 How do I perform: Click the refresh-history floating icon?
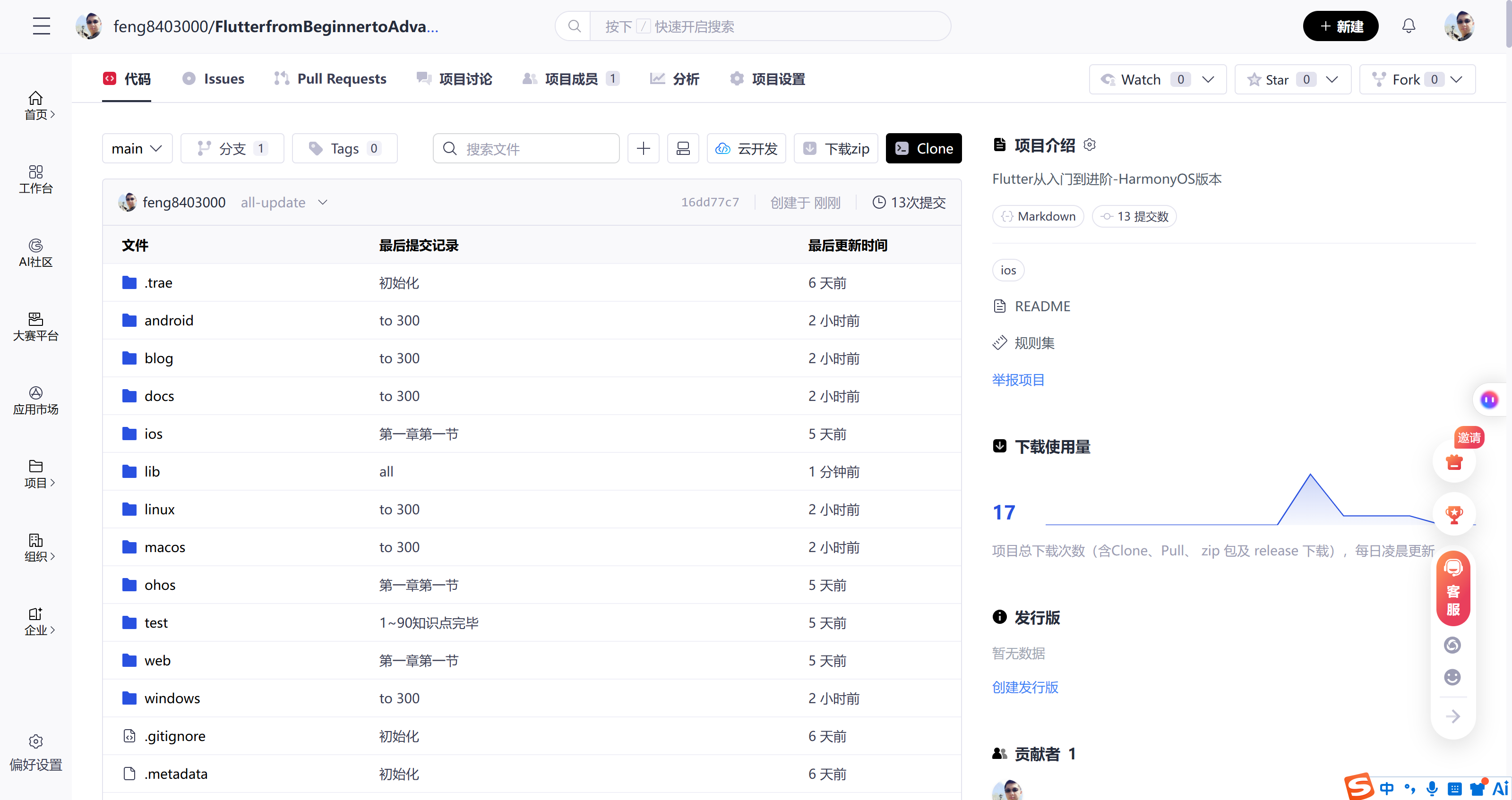tap(1452, 645)
